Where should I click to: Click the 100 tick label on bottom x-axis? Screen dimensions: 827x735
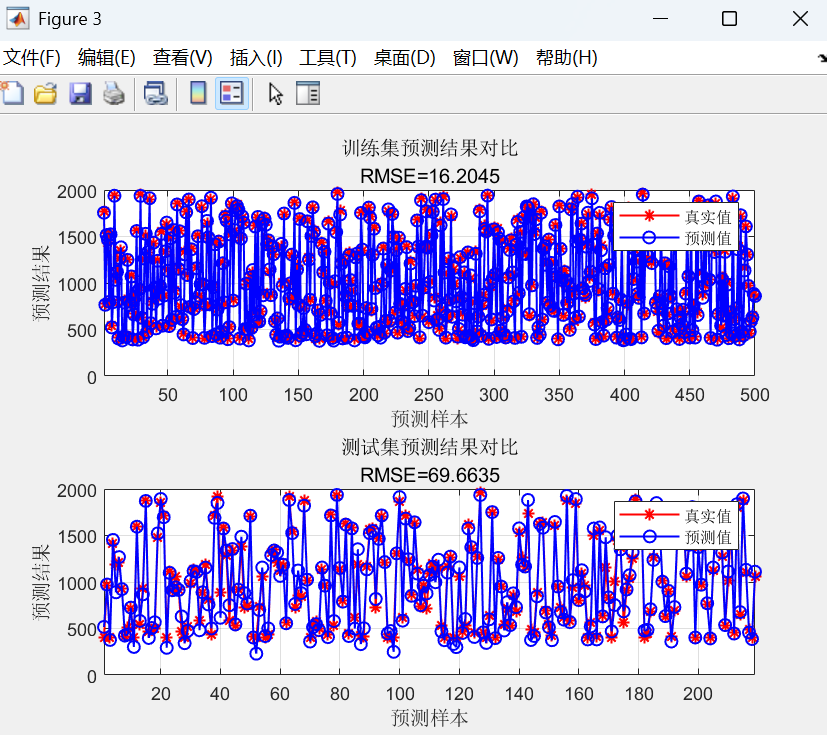[399, 694]
